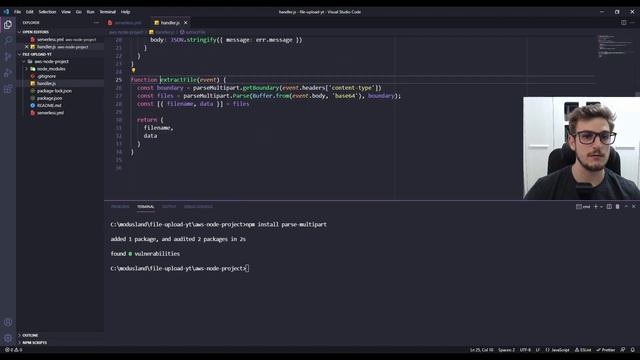Maximize the terminal panel size
The width and height of the screenshot is (640, 360).
[626, 207]
